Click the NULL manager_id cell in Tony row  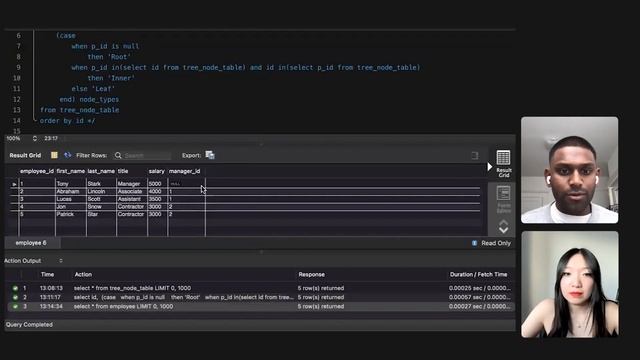pos(187,184)
